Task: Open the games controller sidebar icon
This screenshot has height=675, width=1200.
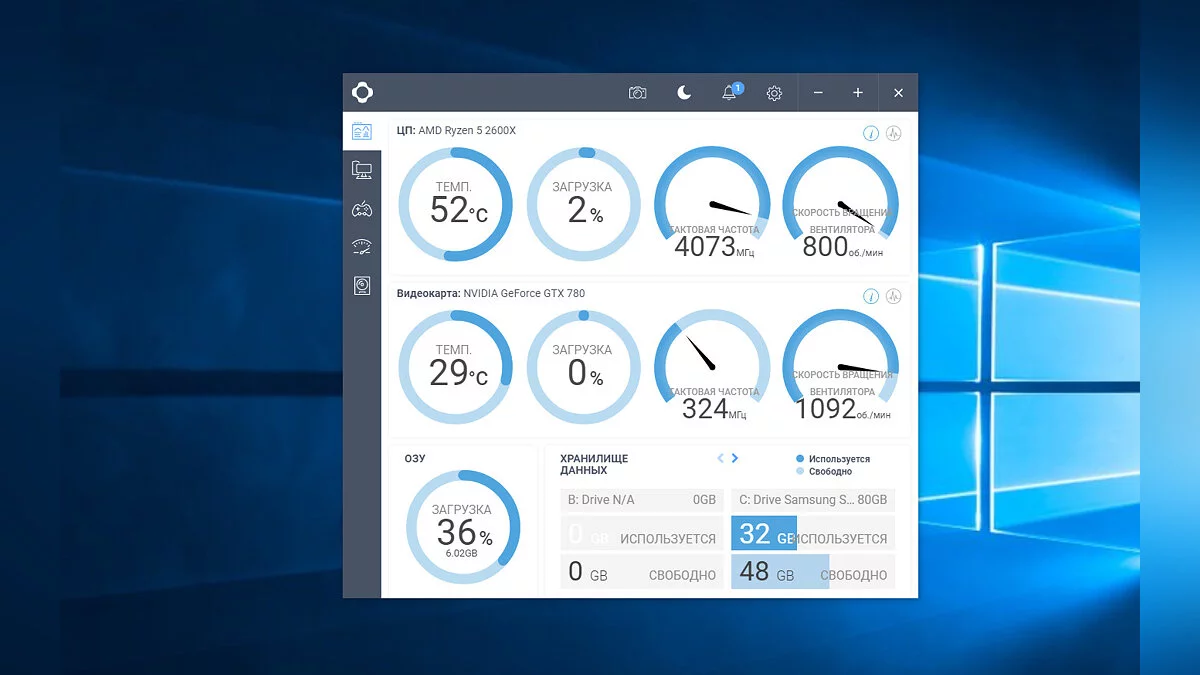Action: click(x=362, y=209)
